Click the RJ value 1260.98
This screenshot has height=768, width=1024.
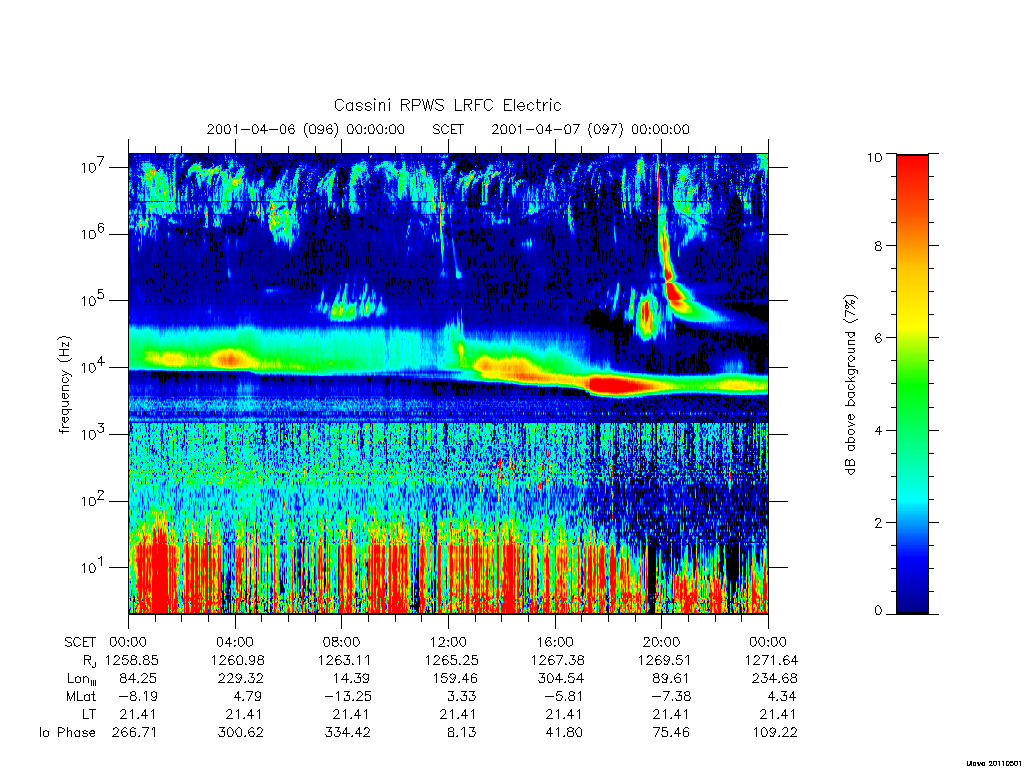(239, 660)
